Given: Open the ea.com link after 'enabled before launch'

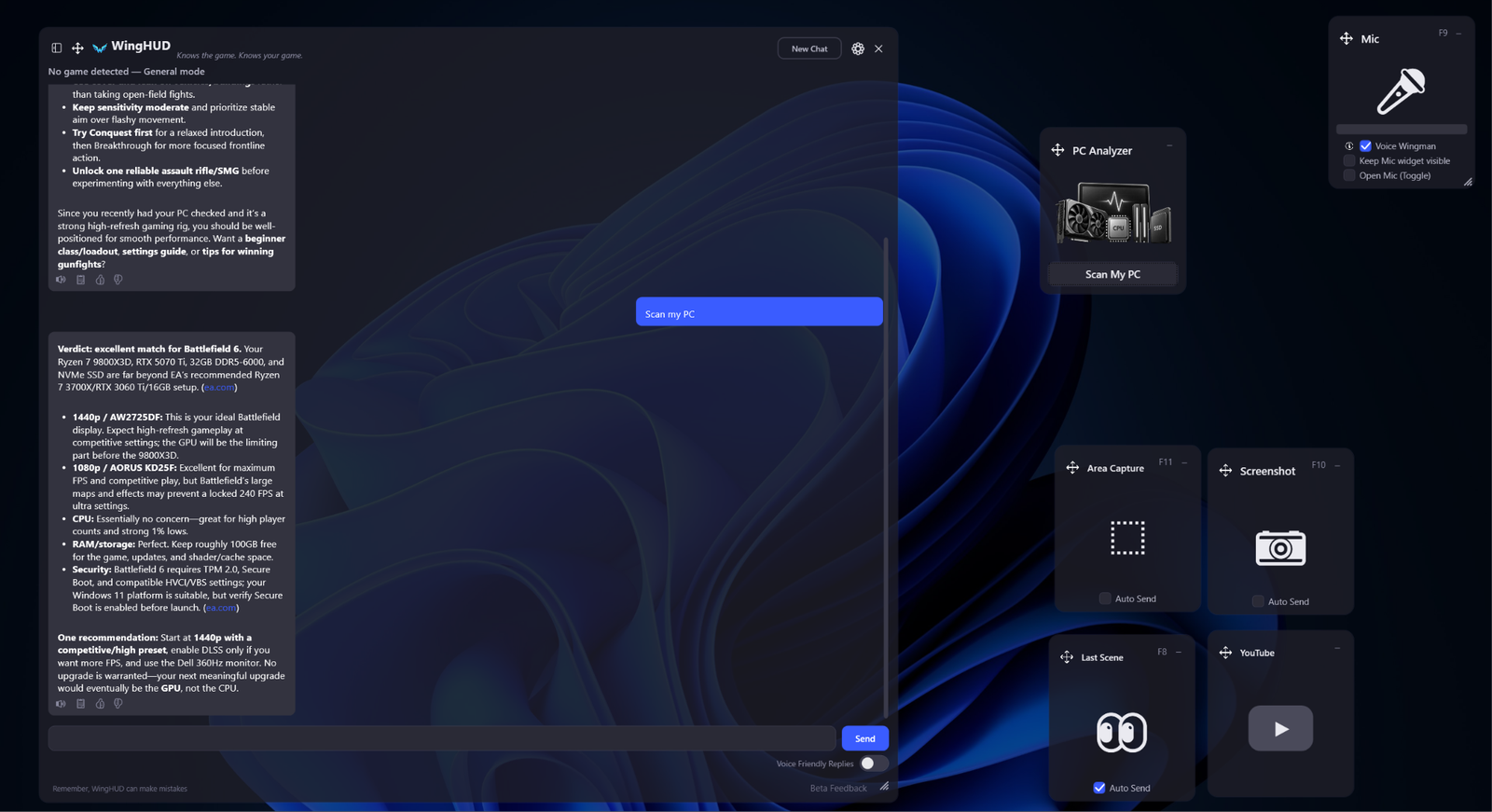Looking at the screenshot, I should pos(221,608).
